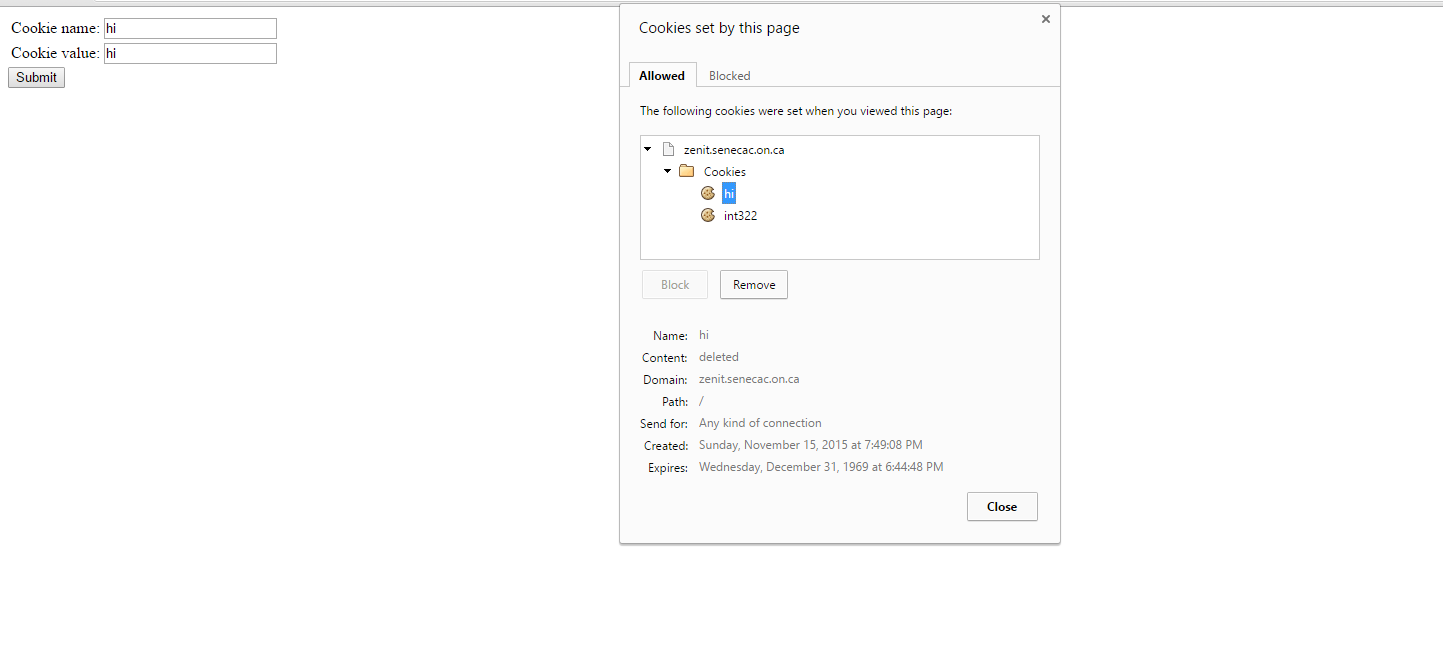Click the Cookies folder icon
Viewport: 1443px width, 651px height.
click(x=687, y=171)
